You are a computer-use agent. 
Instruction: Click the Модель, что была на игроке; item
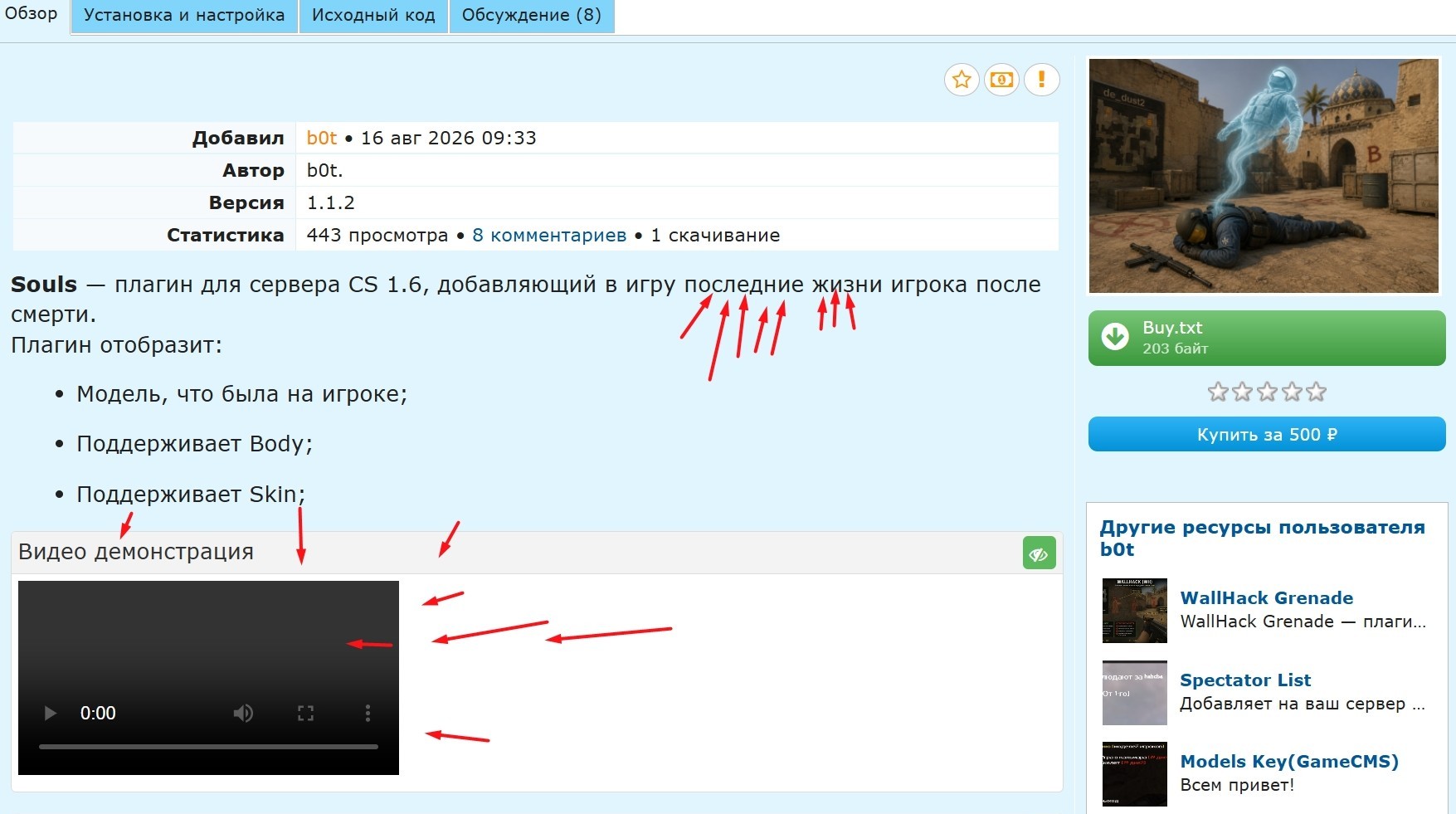[242, 393]
